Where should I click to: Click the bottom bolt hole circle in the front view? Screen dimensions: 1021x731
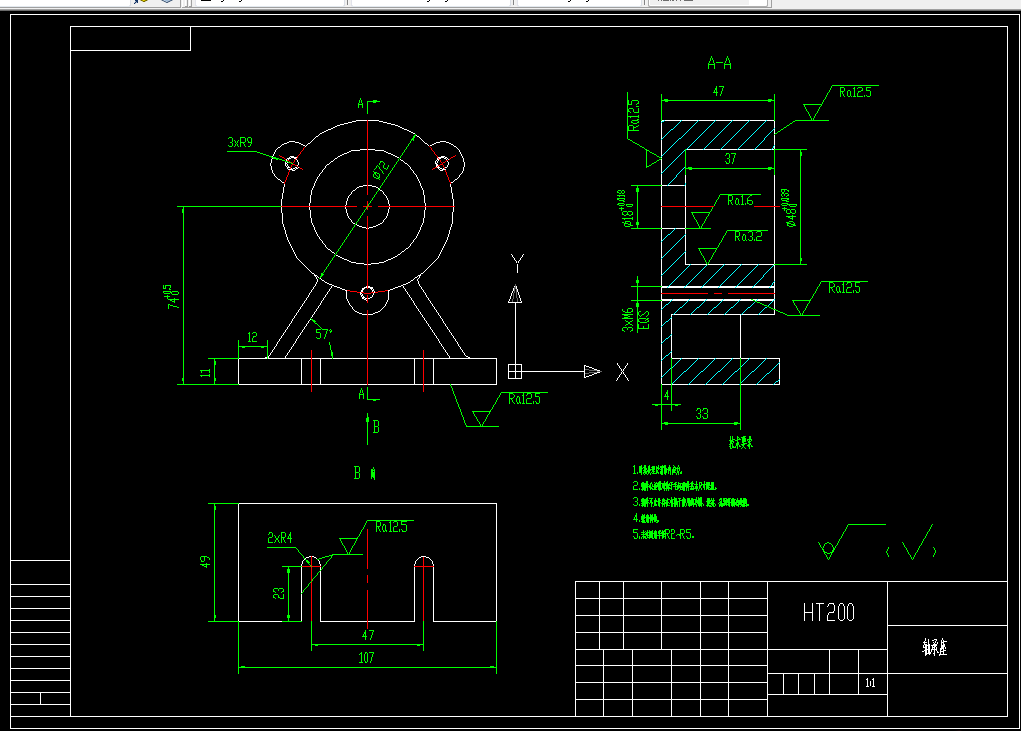pos(367,293)
